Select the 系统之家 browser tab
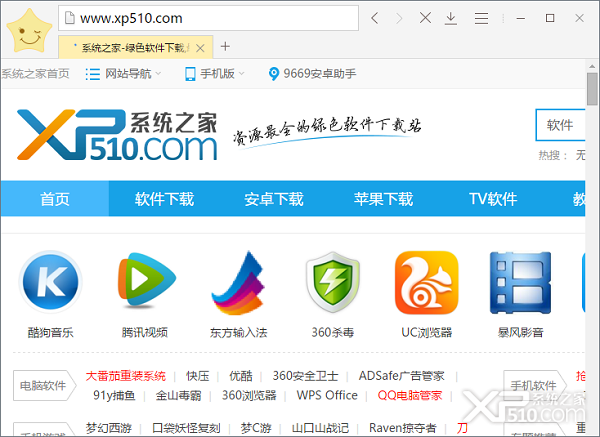600x437 pixels. tap(136, 47)
